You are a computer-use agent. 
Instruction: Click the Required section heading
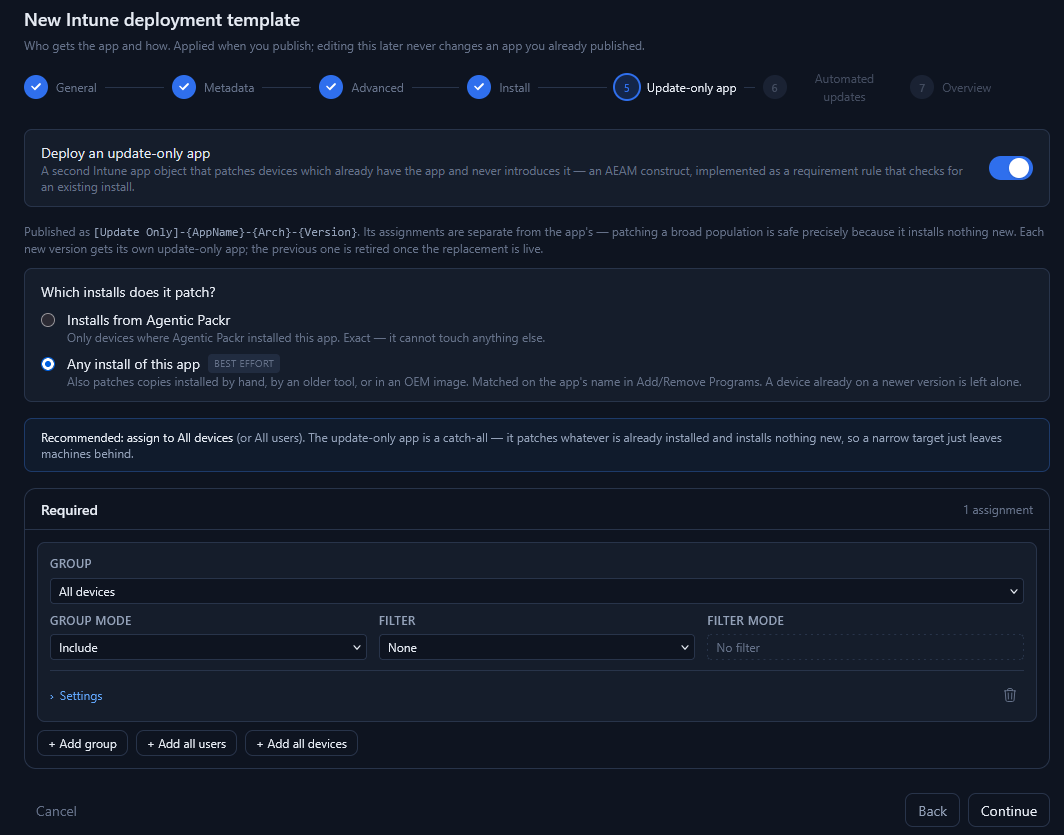tap(69, 510)
